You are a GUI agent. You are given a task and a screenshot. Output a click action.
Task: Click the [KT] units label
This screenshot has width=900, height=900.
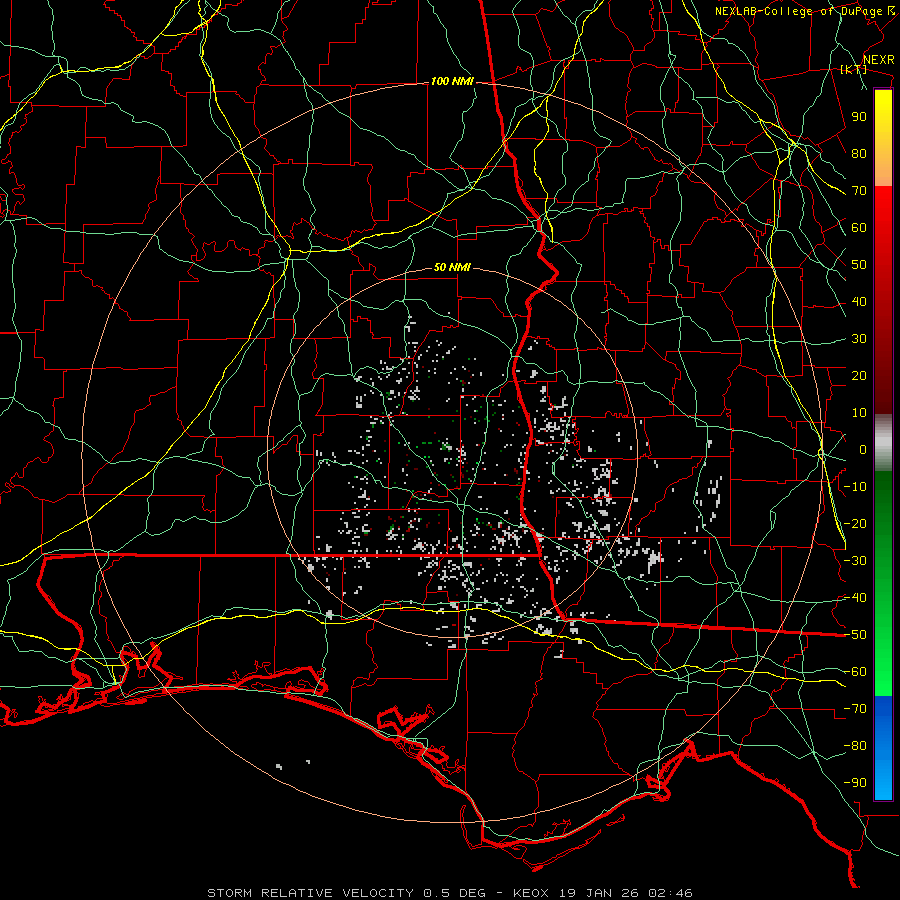pos(853,69)
